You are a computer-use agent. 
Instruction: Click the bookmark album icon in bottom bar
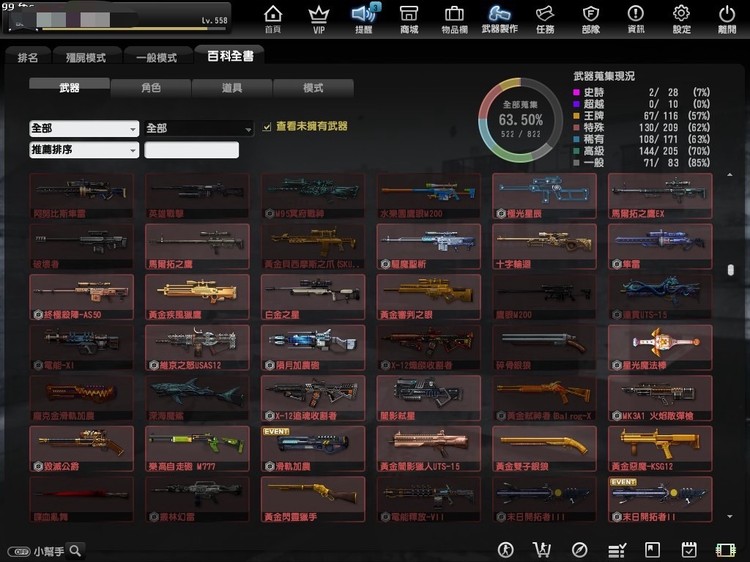[x=652, y=550]
